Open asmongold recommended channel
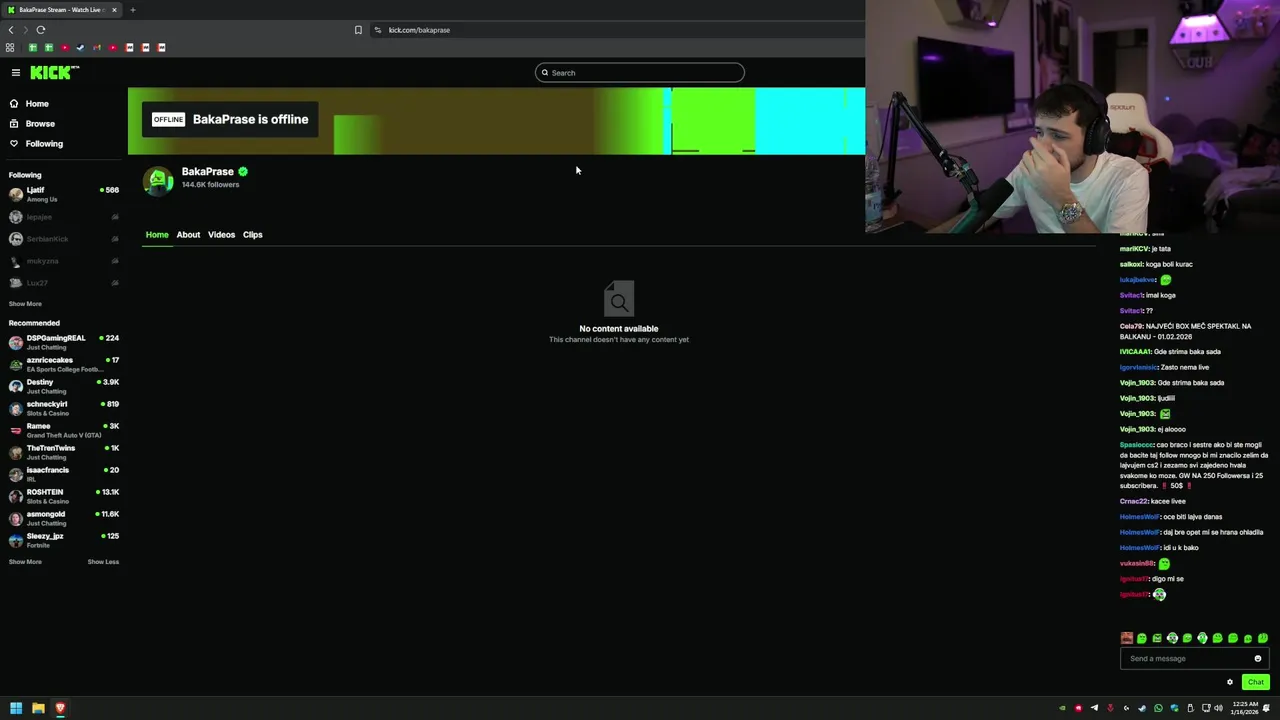1280x720 pixels. click(x=62, y=518)
